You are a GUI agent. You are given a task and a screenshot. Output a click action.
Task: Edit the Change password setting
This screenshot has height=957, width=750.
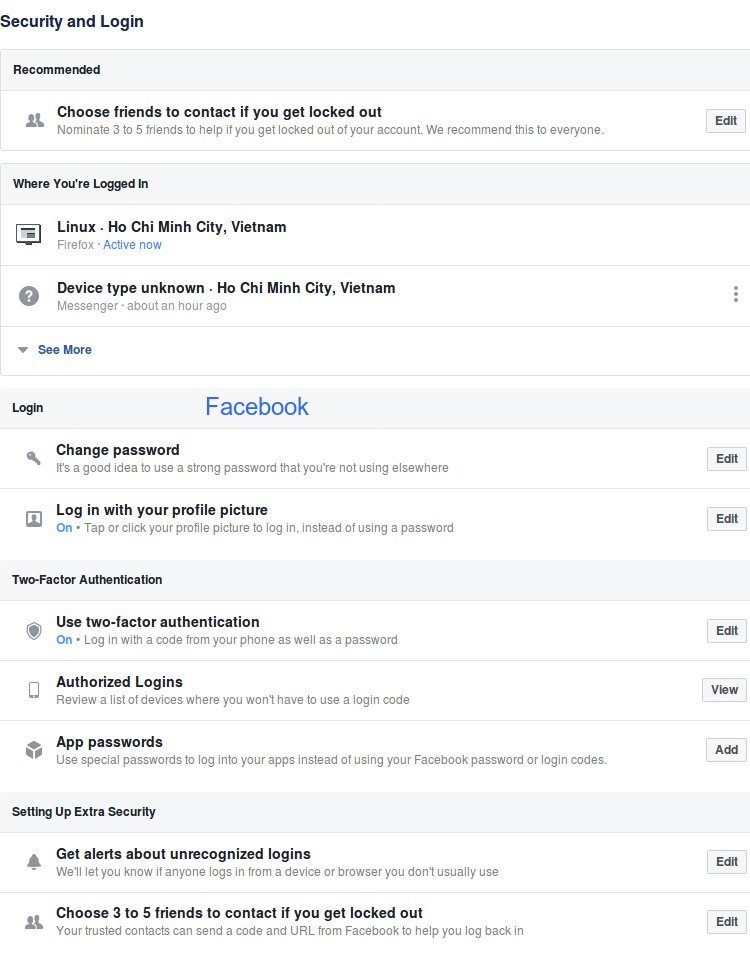pyautogui.click(x=726, y=459)
